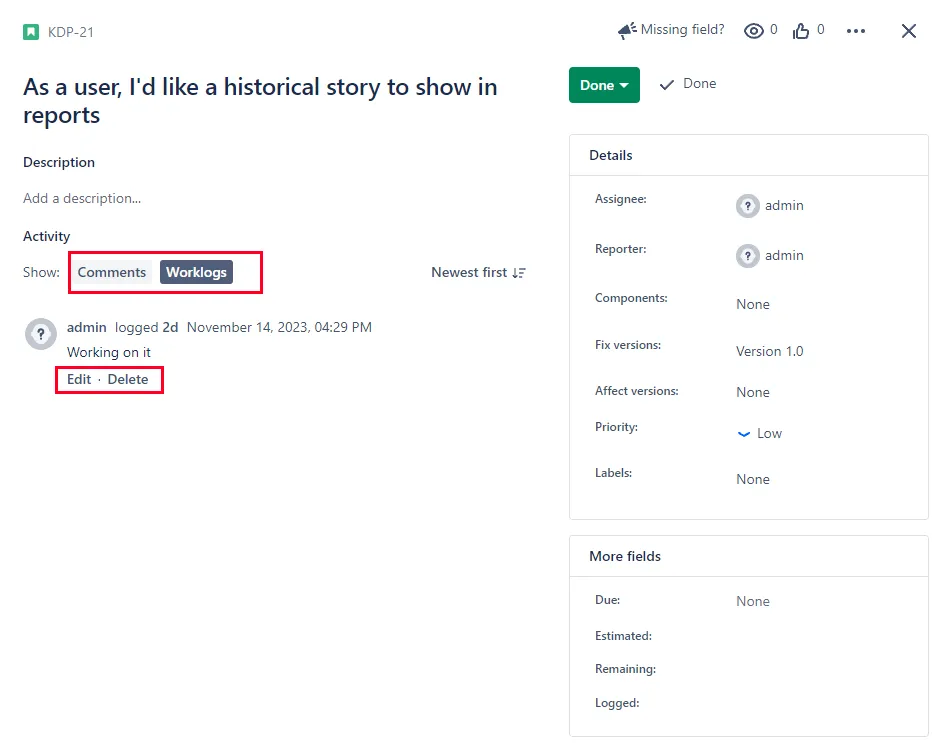Image resolution: width=950 pixels, height=743 pixels.
Task: Click the worklog date November 14, 2023
Action: point(279,327)
